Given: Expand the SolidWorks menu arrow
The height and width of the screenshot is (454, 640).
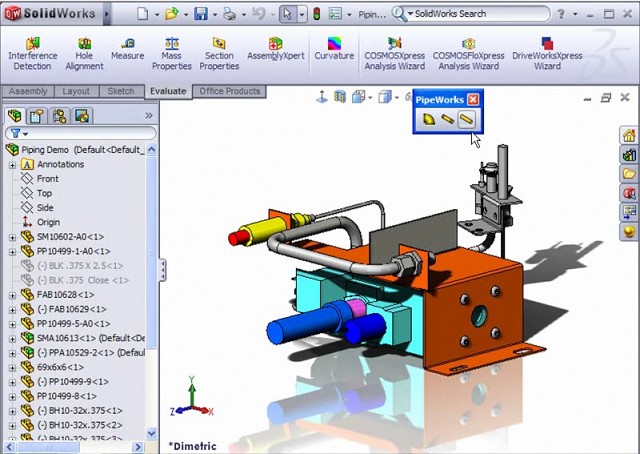Looking at the screenshot, I should tap(107, 14).
